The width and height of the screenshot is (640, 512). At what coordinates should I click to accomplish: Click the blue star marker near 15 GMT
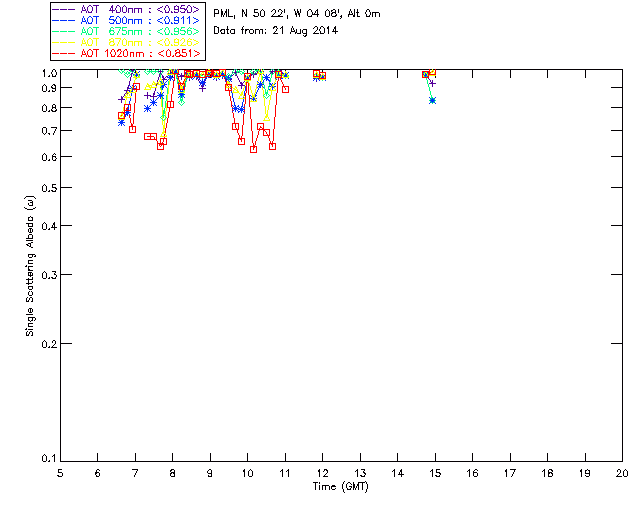pos(433,100)
